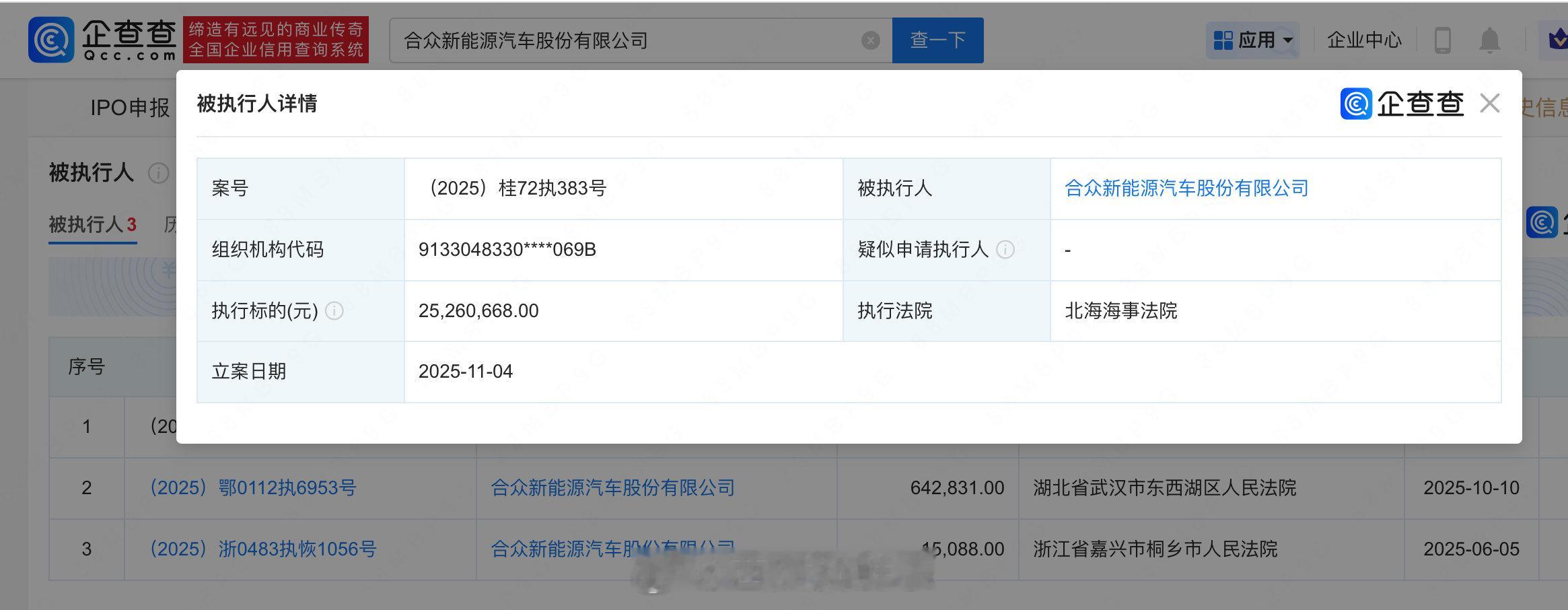Select filing date 2025-11-04
This screenshot has width=1568, height=610.
tap(466, 372)
